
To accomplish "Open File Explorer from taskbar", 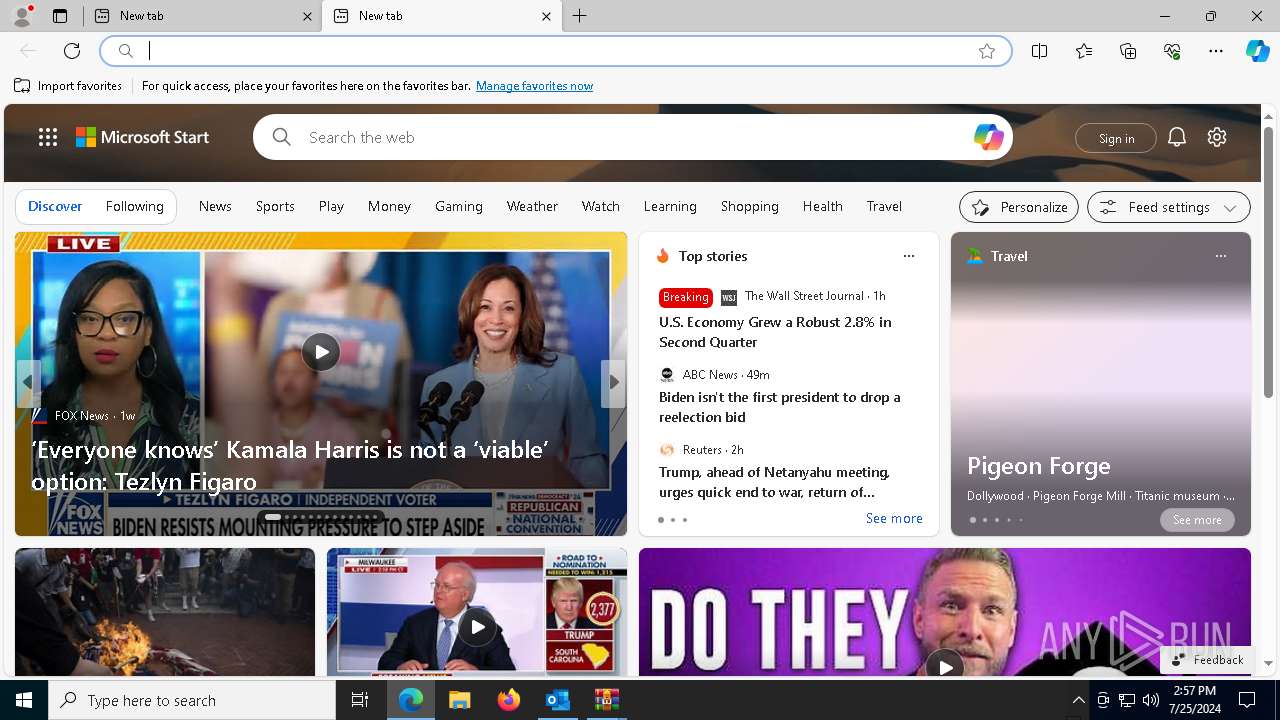I will 459,700.
